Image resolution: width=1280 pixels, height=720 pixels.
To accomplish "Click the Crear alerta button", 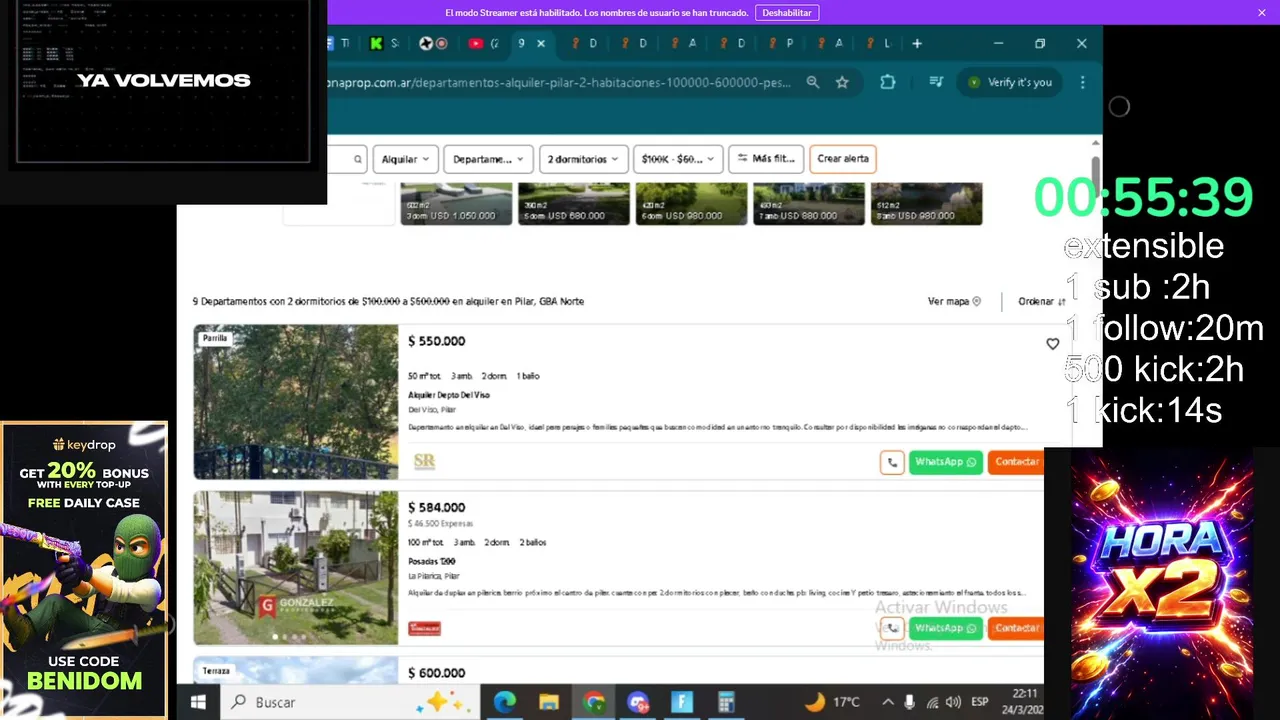I will 843,159.
